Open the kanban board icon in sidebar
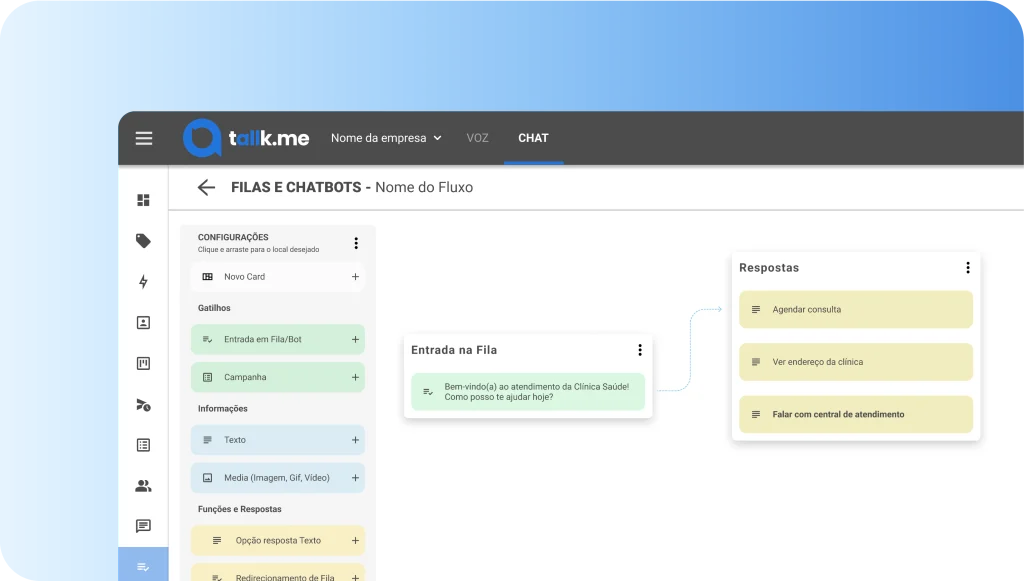Screen dimensions: 1024x581 pyautogui.click(x=143, y=363)
